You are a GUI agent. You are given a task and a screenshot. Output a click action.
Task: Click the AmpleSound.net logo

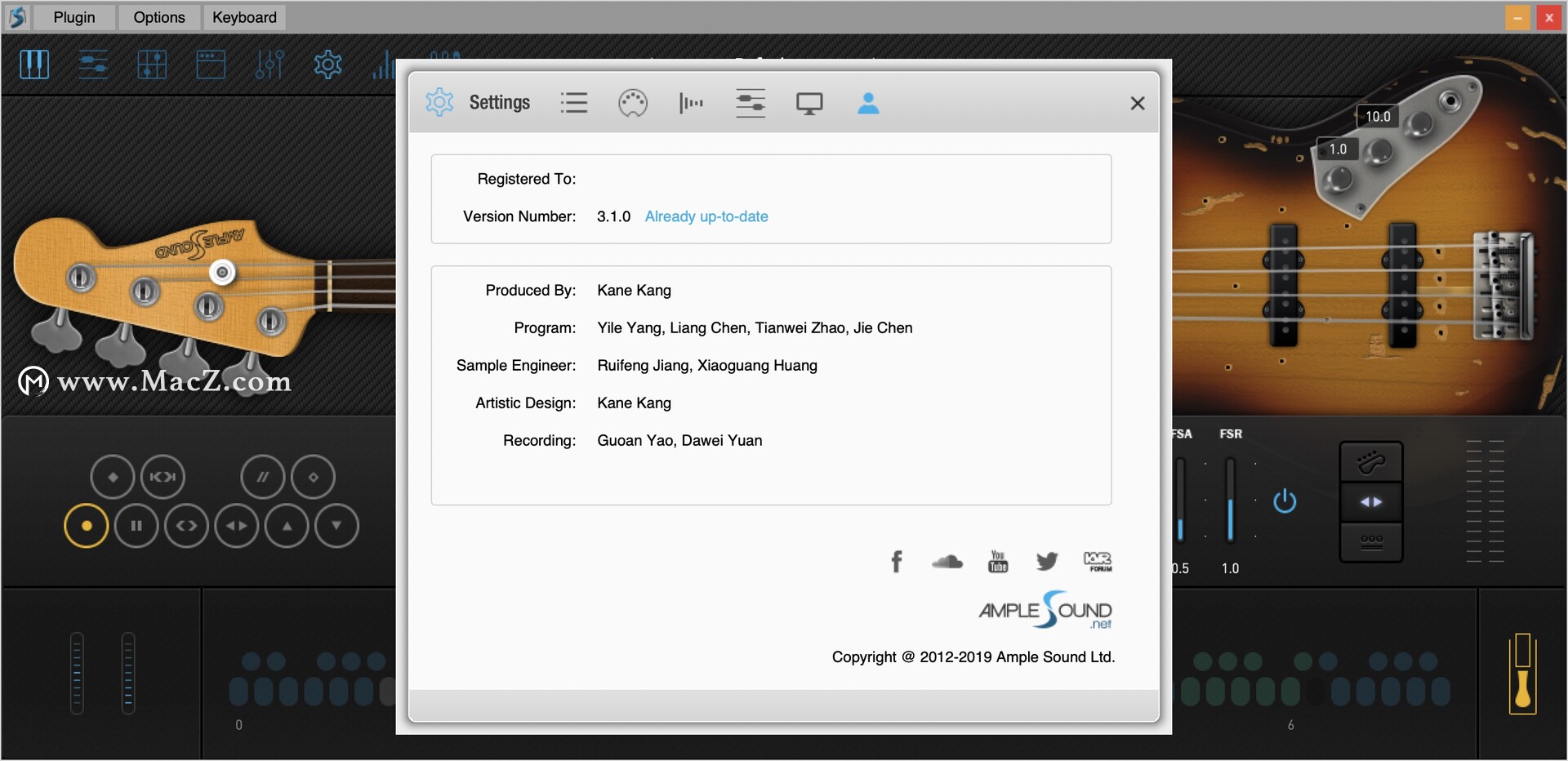coord(1045,610)
